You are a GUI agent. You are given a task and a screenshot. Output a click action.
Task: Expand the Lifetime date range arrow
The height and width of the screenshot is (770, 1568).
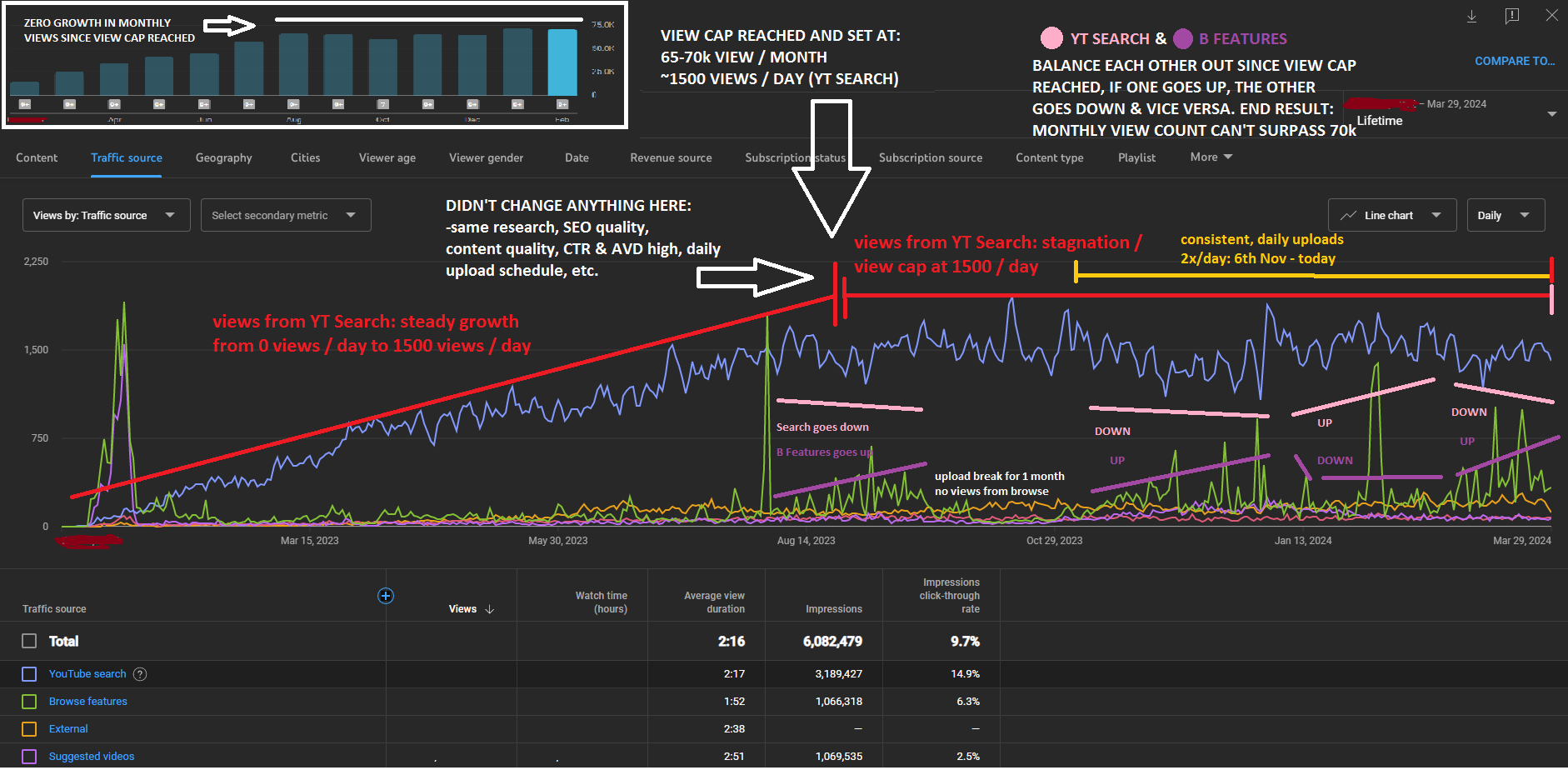pyautogui.click(x=1551, y=114)
